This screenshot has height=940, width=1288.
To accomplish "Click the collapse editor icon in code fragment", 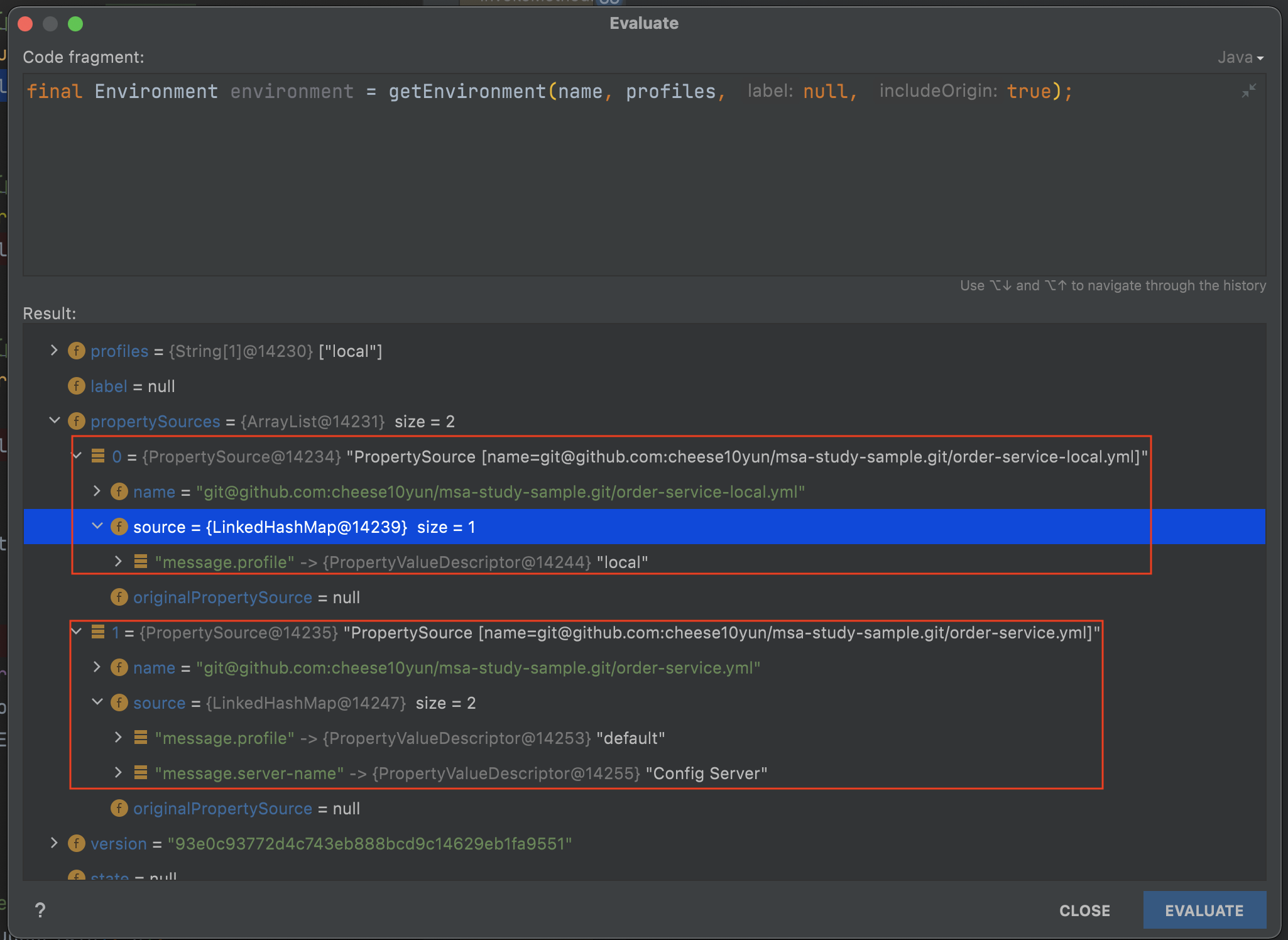I will tap(1248, 91).
